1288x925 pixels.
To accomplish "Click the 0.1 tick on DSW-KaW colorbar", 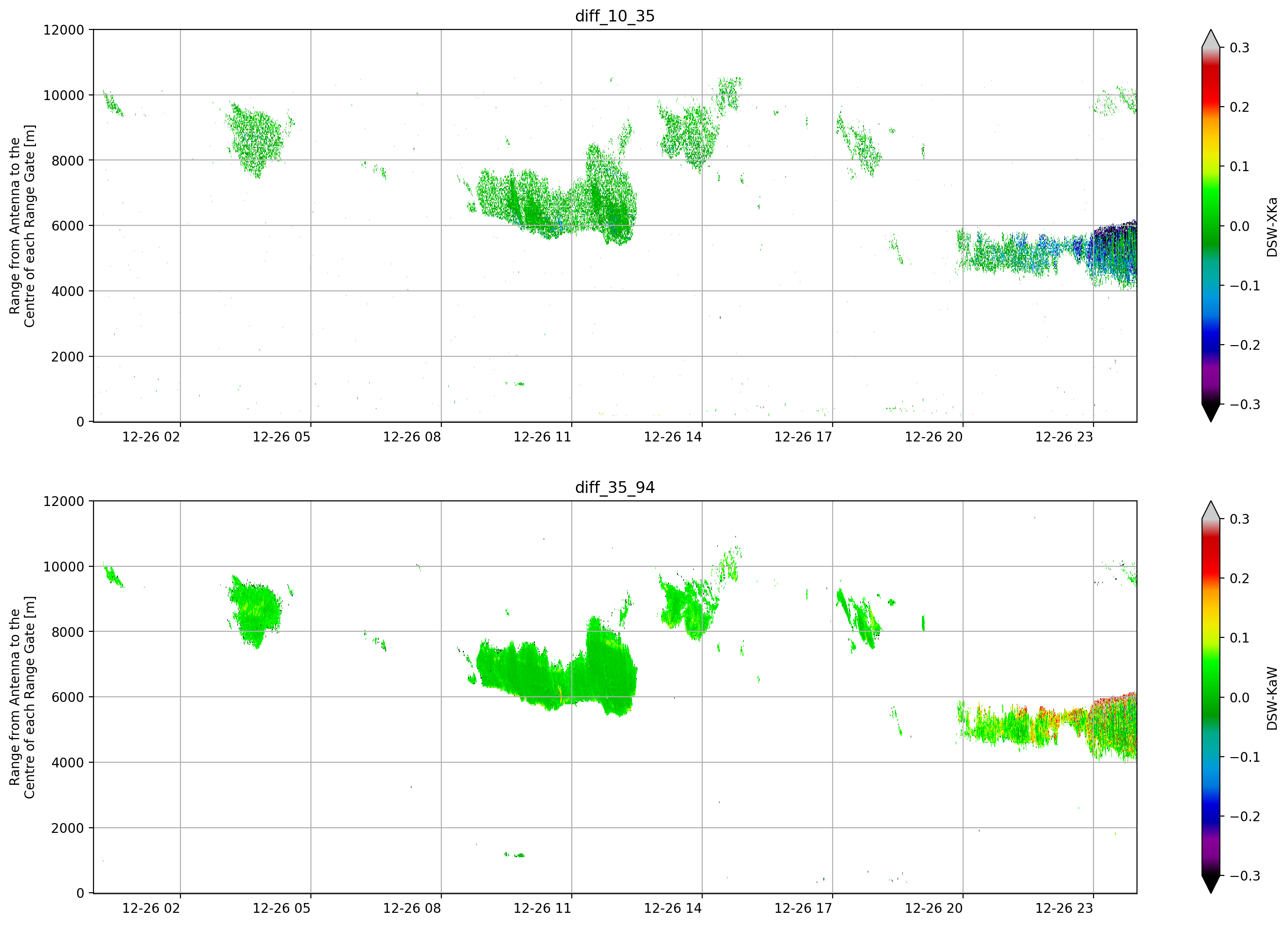I will [1239, 638].
